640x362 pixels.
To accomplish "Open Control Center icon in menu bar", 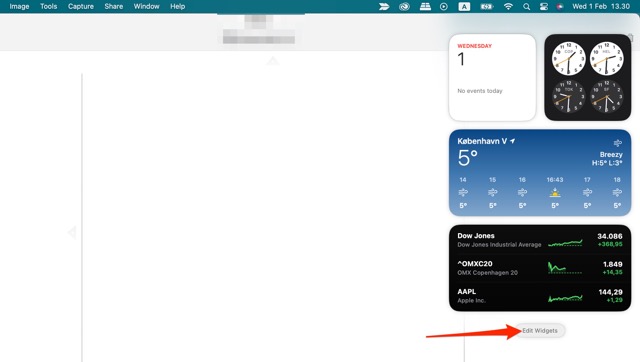I will tap(543, 7).
